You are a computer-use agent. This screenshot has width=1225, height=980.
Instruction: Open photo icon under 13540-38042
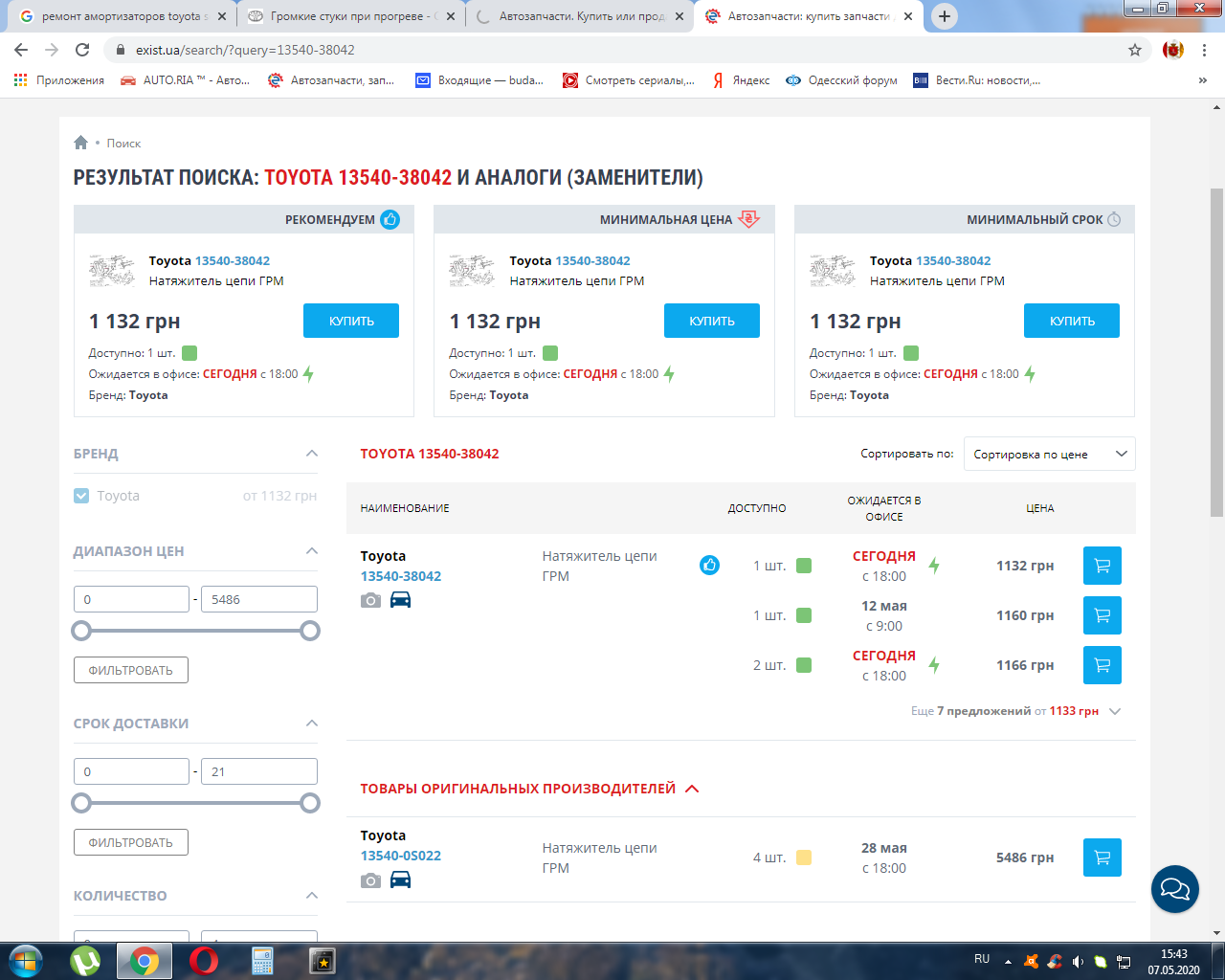370,600
